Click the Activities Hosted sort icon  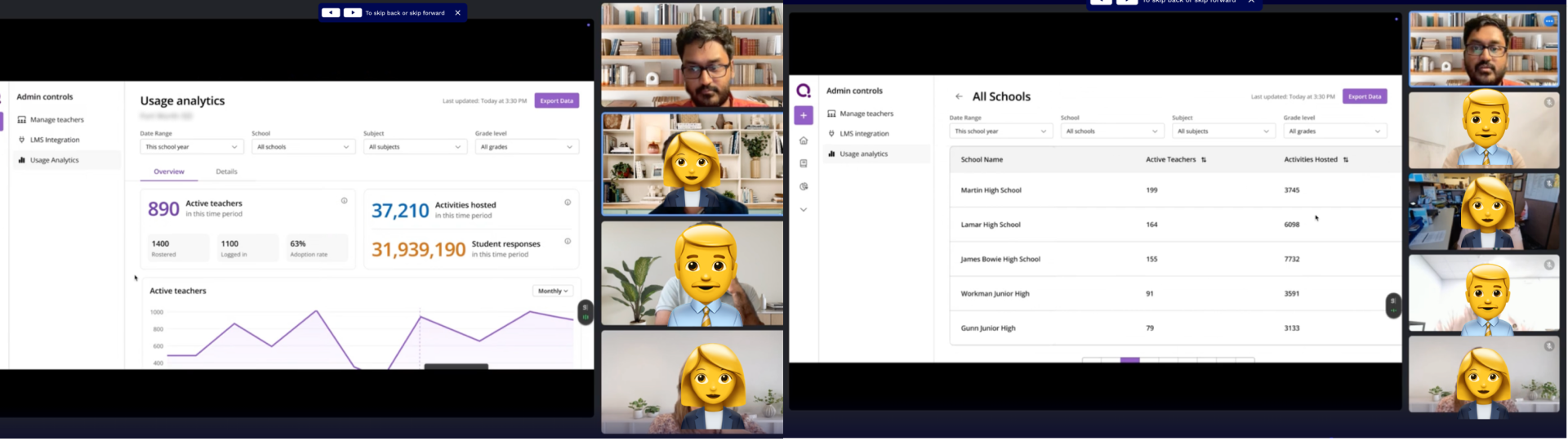click(x=1346, y=160)
